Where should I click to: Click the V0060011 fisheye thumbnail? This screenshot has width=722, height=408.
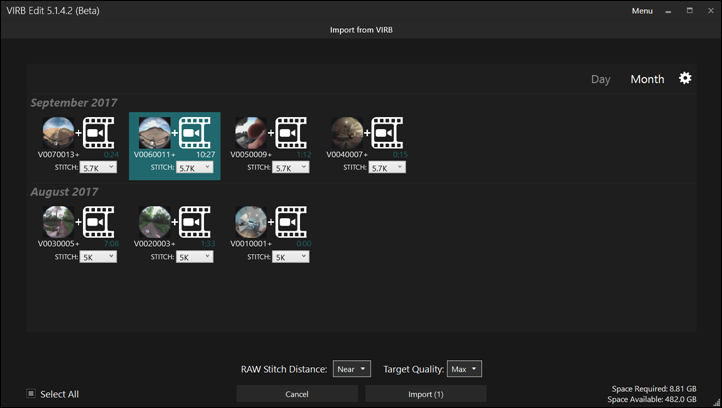click(x=155, y=133)
